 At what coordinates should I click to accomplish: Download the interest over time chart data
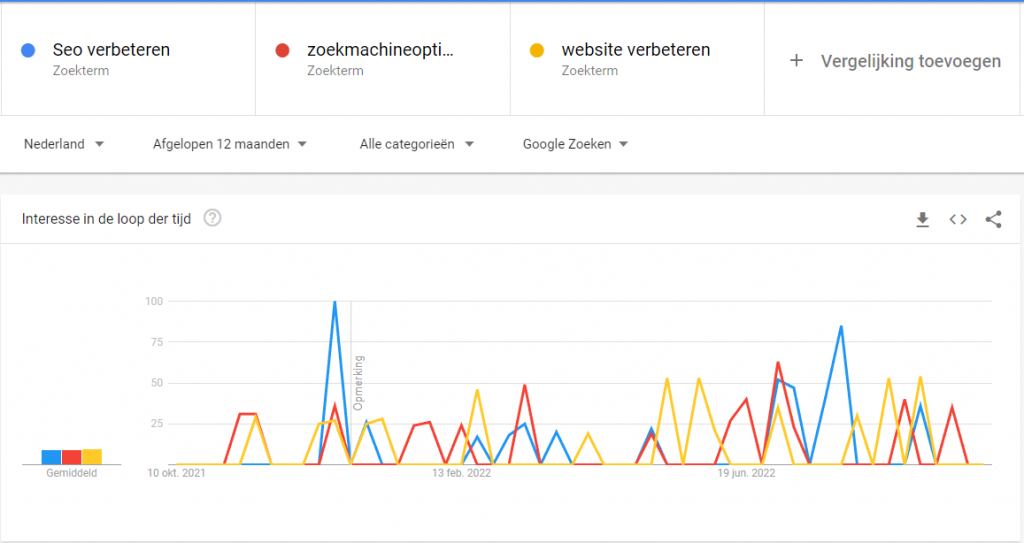point(922,220)
